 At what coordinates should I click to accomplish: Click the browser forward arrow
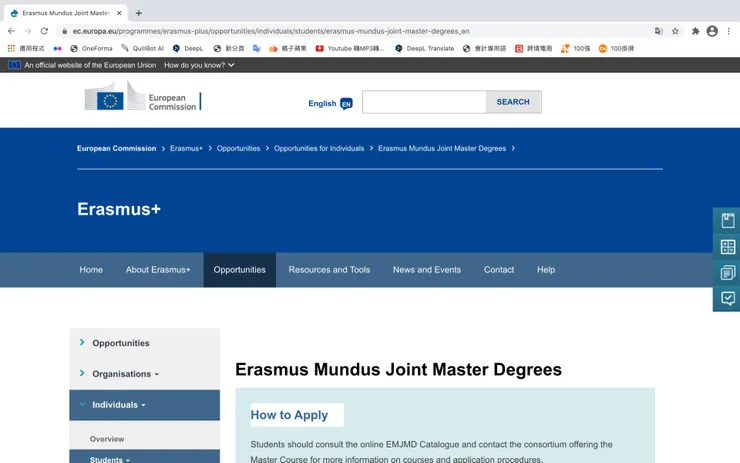[28, 31]
